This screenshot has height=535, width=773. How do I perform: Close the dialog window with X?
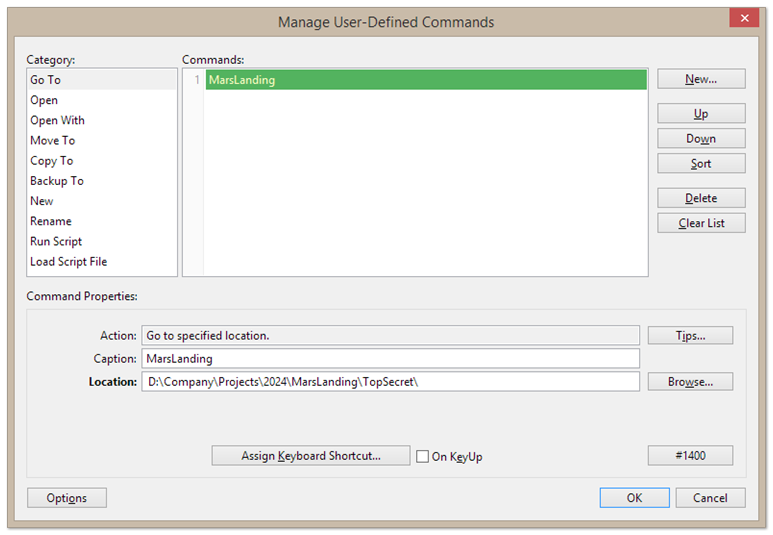(743, 19)
